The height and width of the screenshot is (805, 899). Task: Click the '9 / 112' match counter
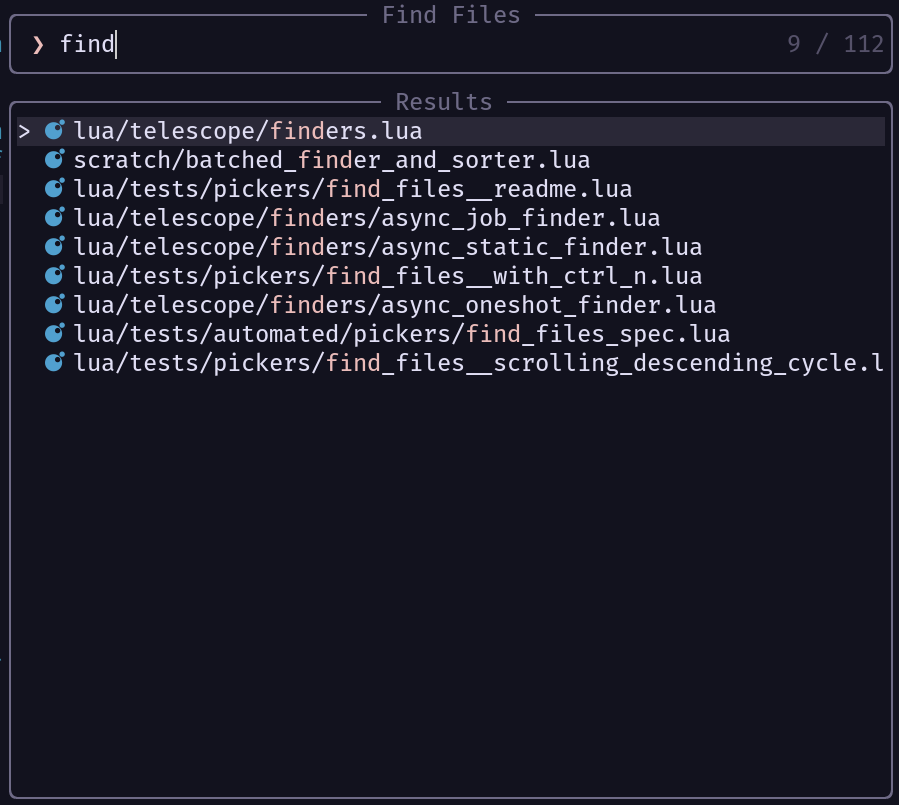tap(835, 44)
